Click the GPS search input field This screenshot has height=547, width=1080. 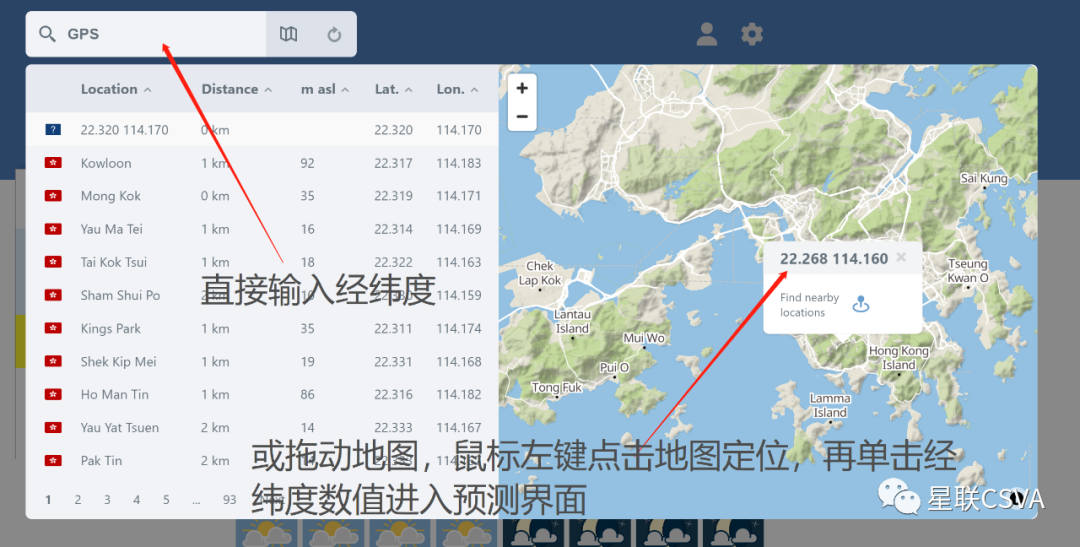[160, 34]
